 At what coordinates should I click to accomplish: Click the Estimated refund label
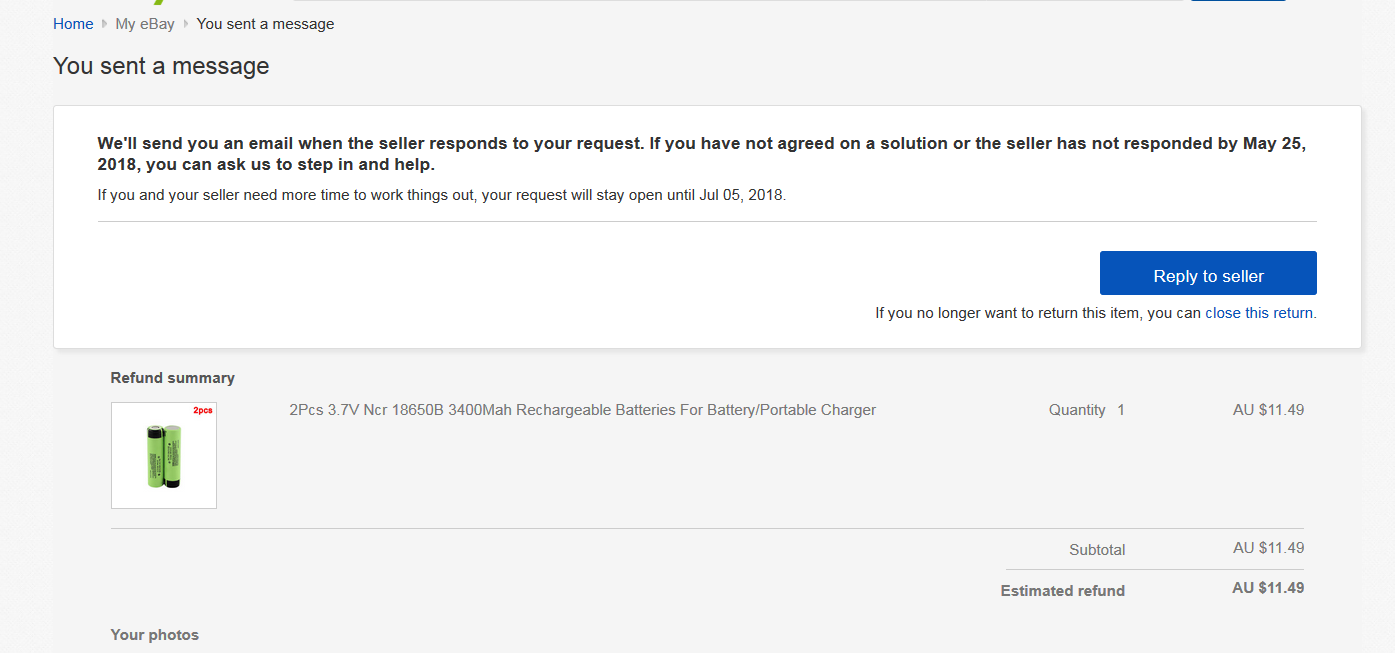1062,591
